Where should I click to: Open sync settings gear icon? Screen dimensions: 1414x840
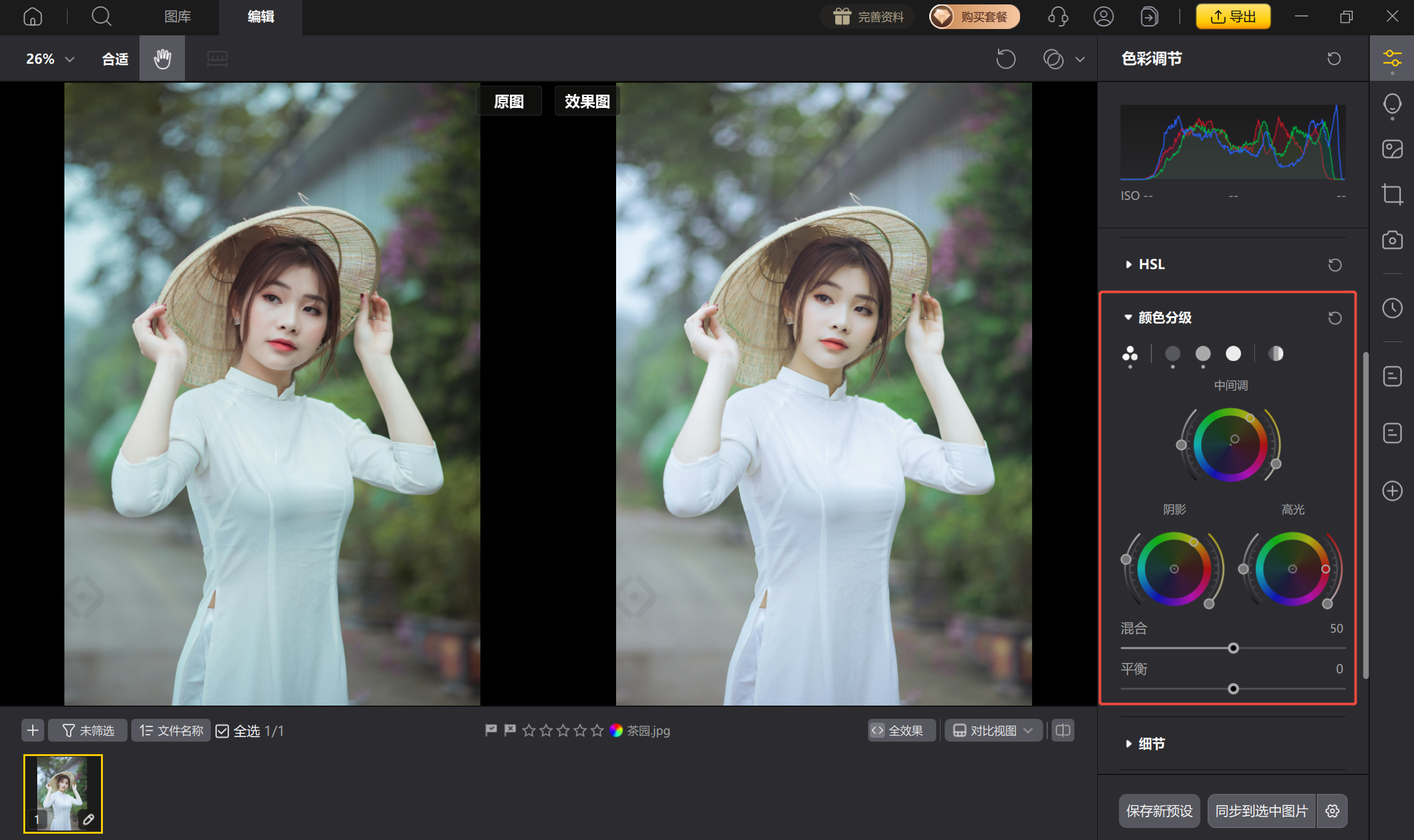[x=1333, y=811]
